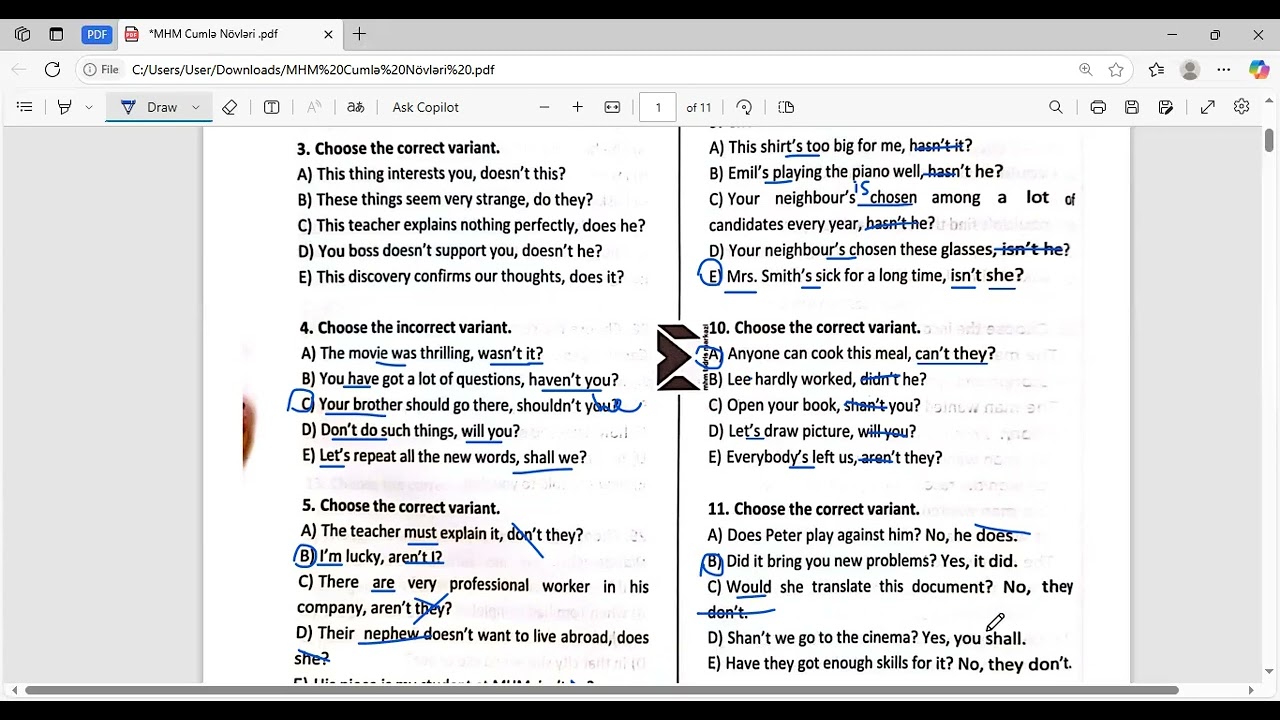Click the vertical scrollbar thumb
The image size is (1280, 720).
click(1269, 141)
